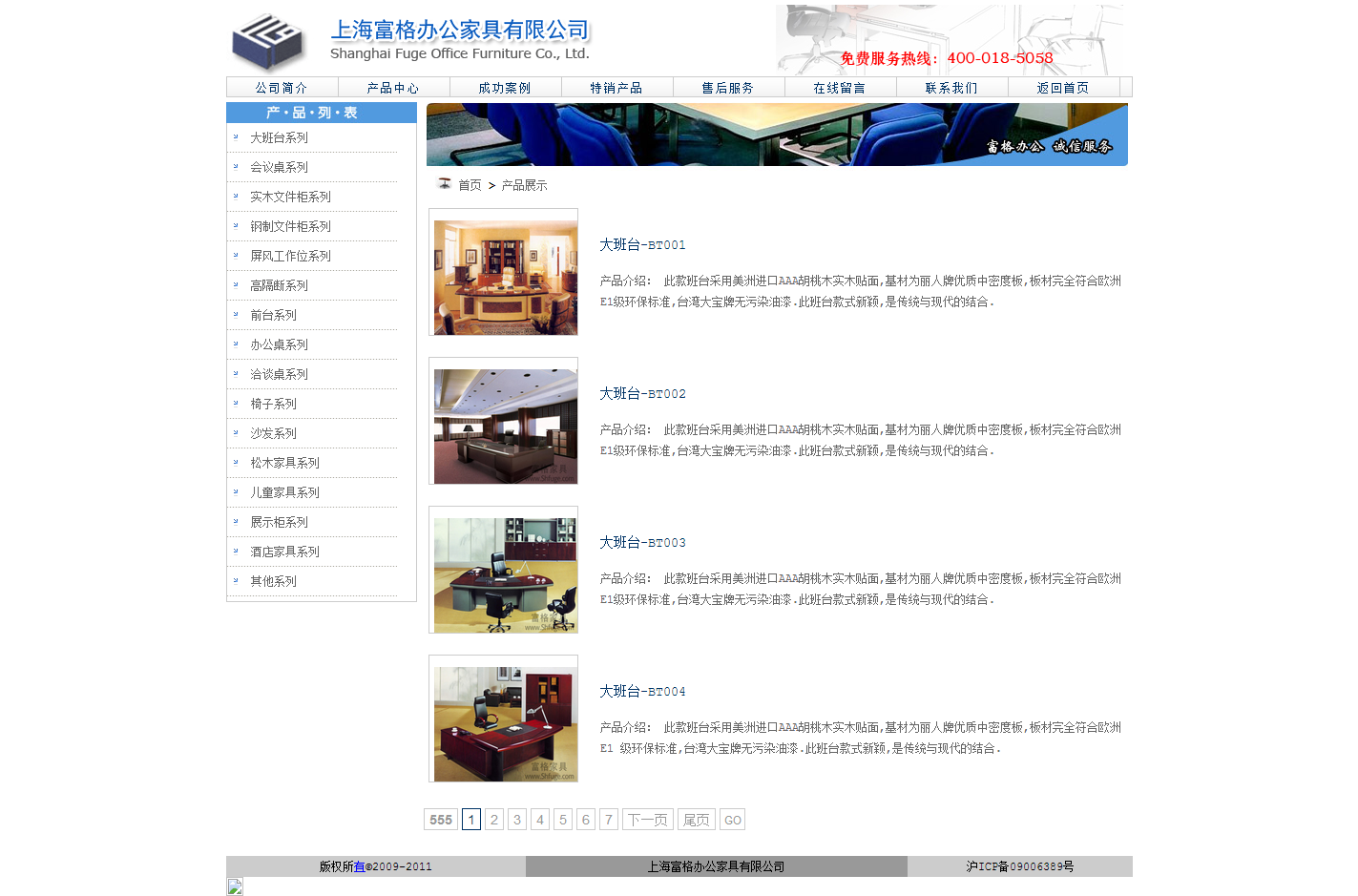Select the 大班台-BT004 product picture
This screenshot has width=1358, height=896.
(x=505, y=723)
